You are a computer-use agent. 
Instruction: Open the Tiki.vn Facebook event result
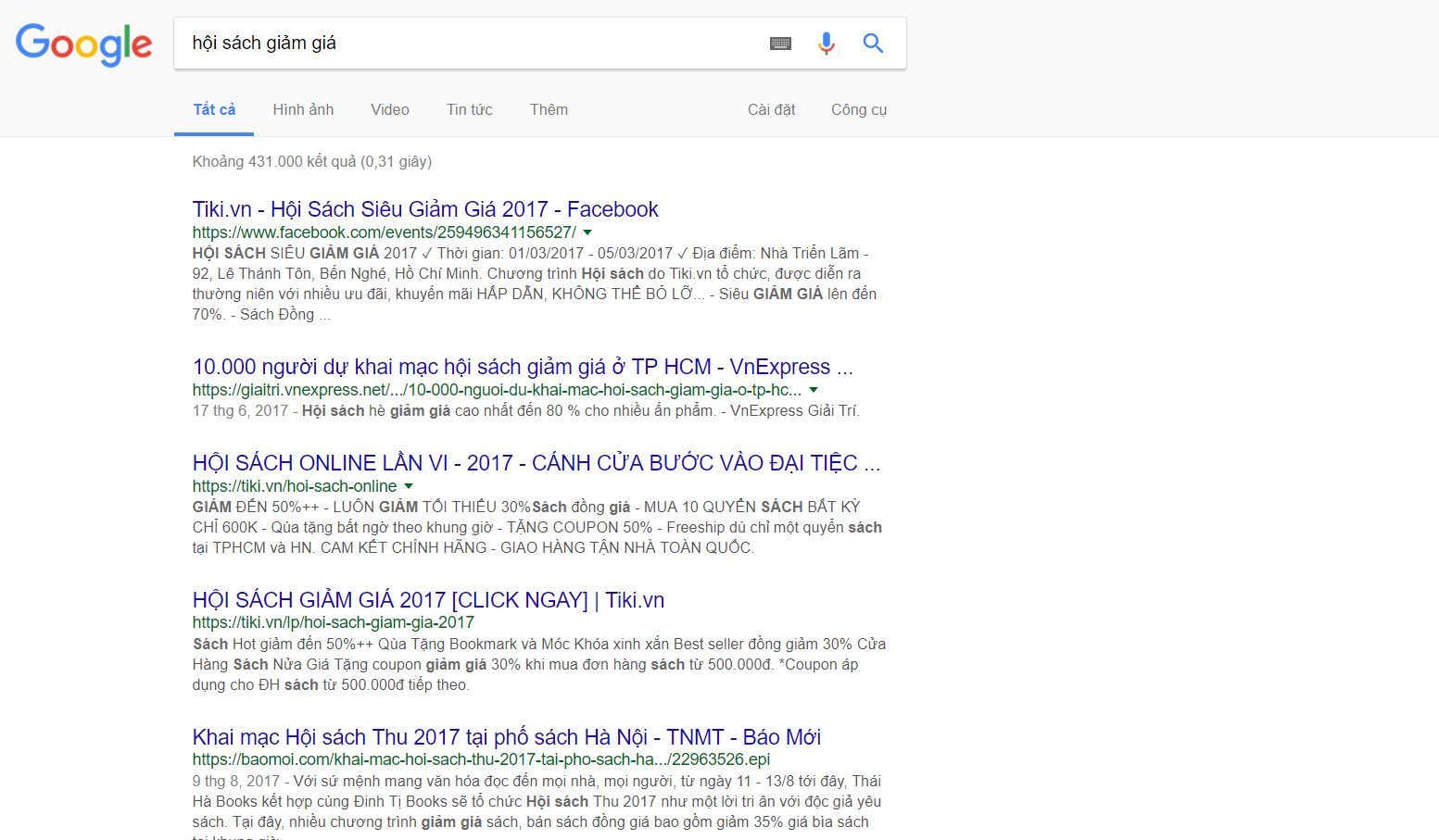click(424, 209)
